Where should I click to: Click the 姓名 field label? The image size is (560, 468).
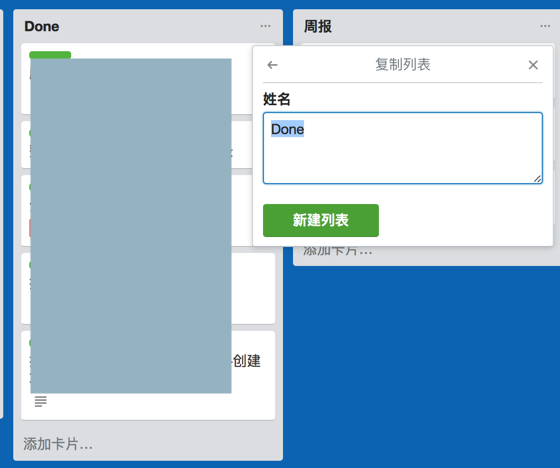277,99
